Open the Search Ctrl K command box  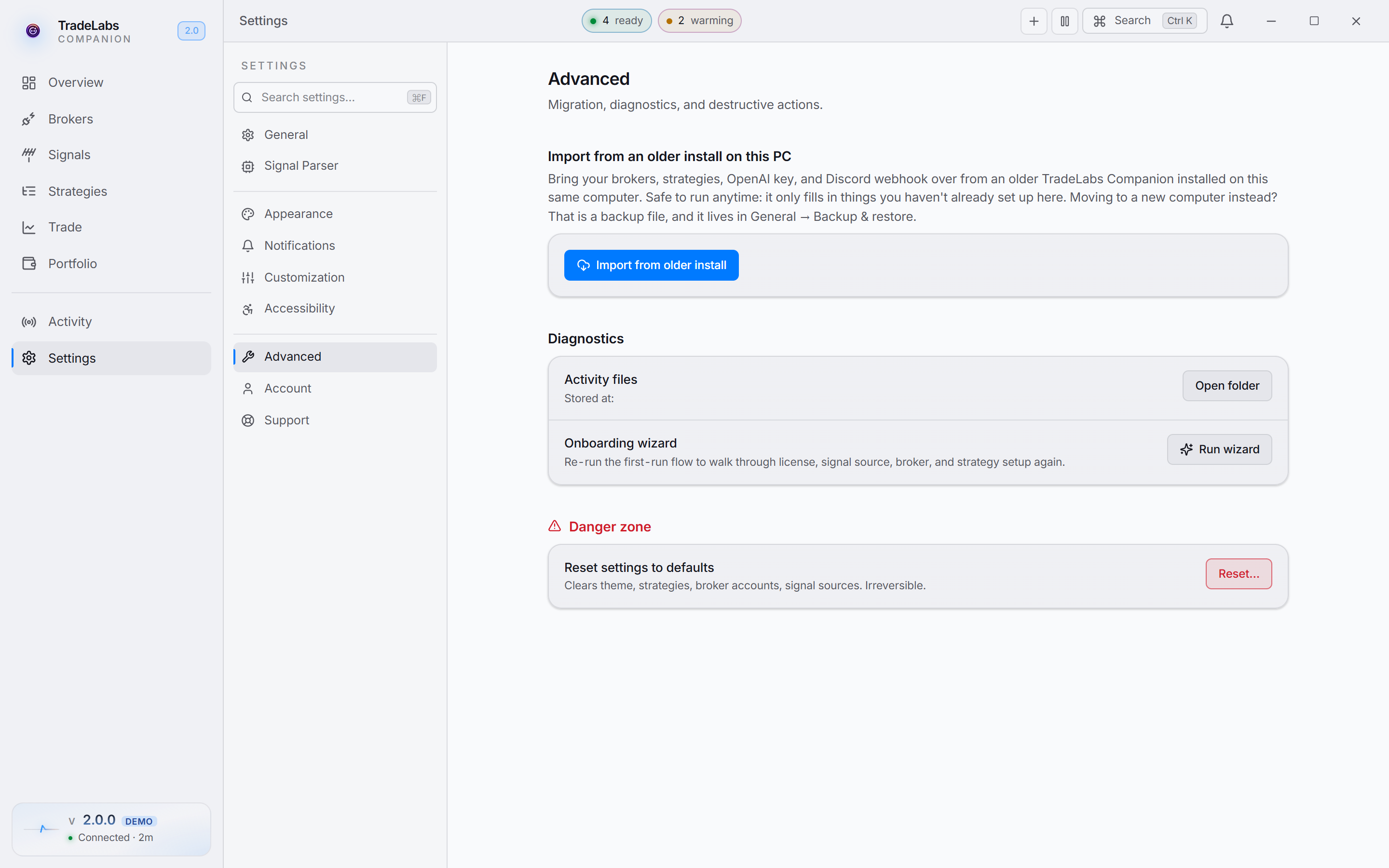[x=1144, y=21]
